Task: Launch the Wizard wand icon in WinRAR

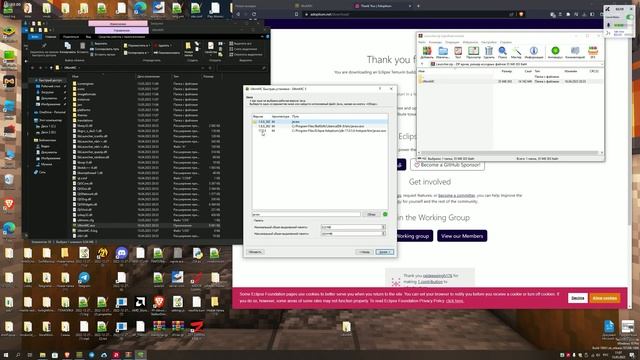Action: [x=516, y=52]
